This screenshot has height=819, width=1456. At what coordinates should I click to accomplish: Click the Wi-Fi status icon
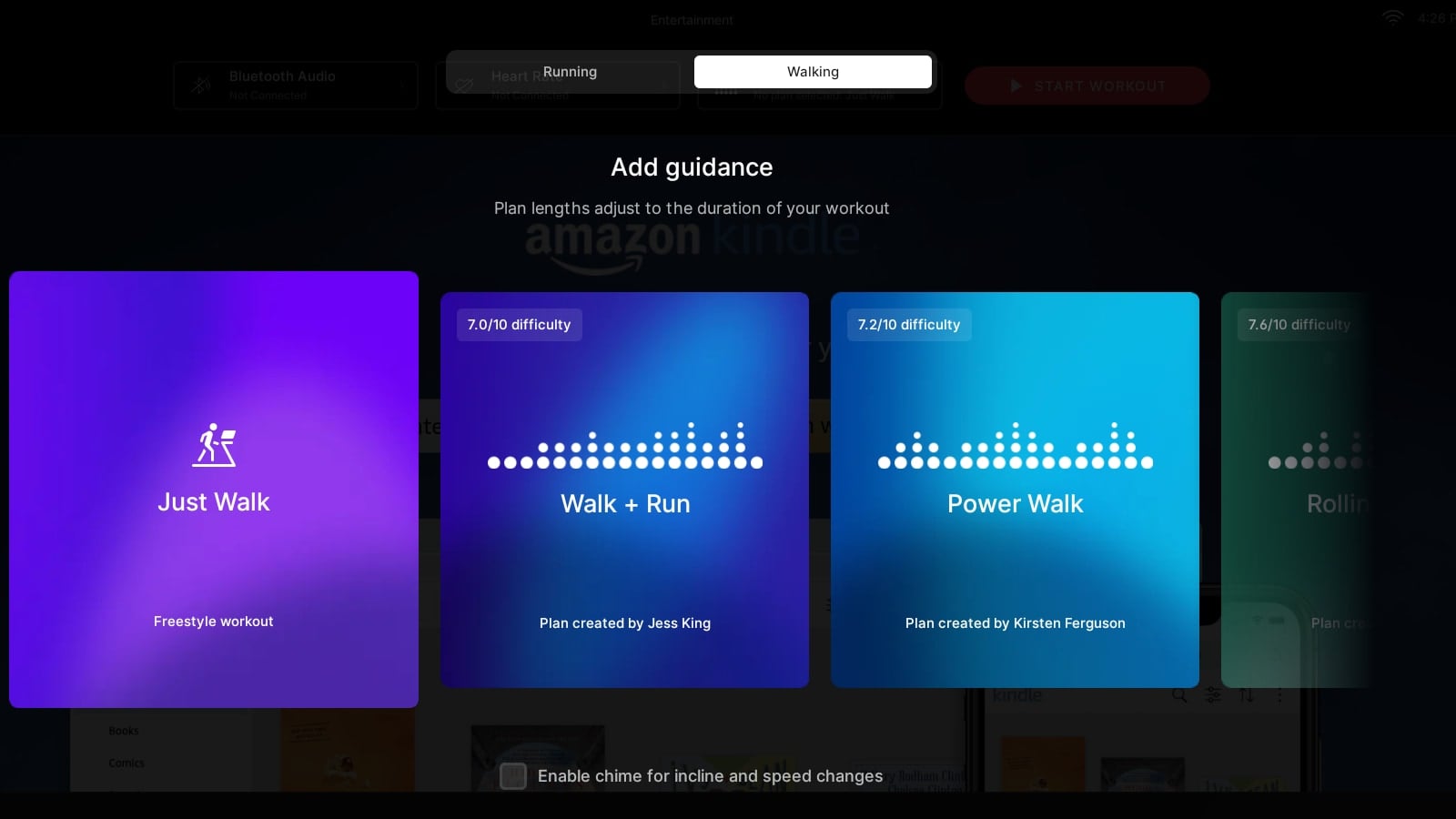1392,17
